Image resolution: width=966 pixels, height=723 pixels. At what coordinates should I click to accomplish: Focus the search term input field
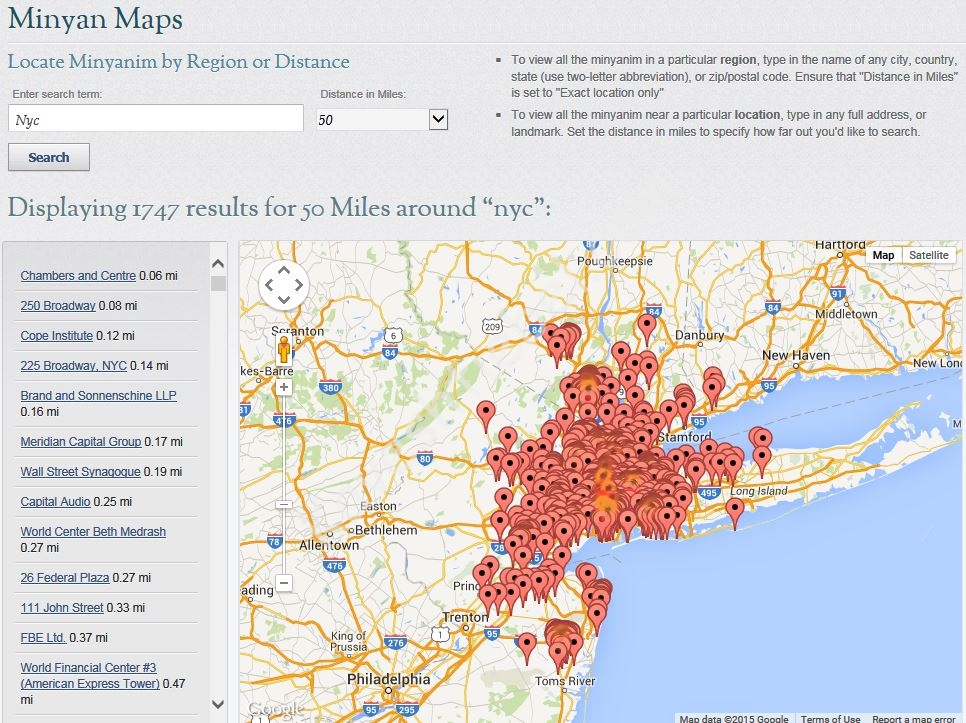click(x=155, y=120)
